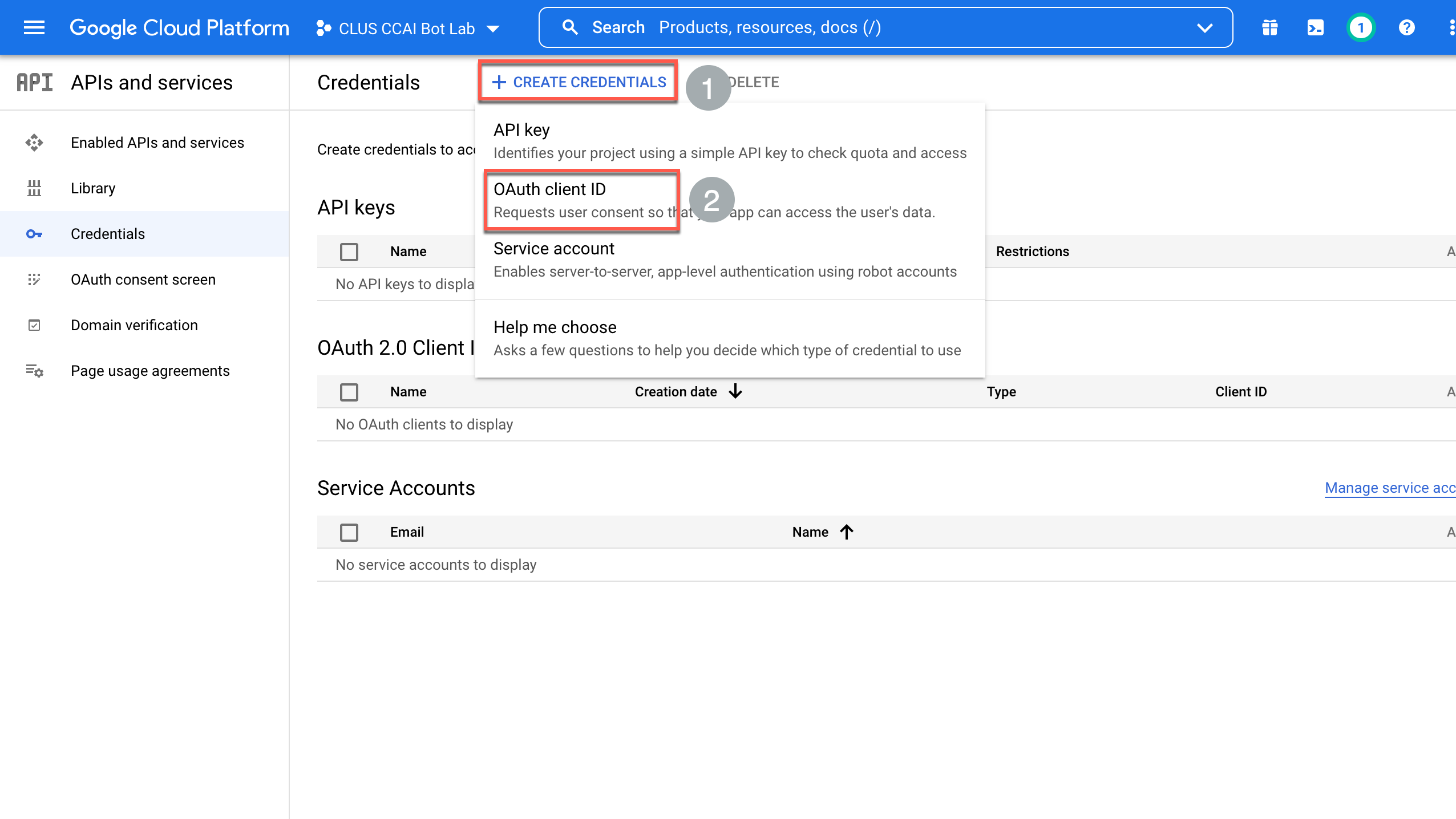This screenshot has width=1456, height=819.
Task: Choose API key from dropdown menu
Action: (730, 141)
